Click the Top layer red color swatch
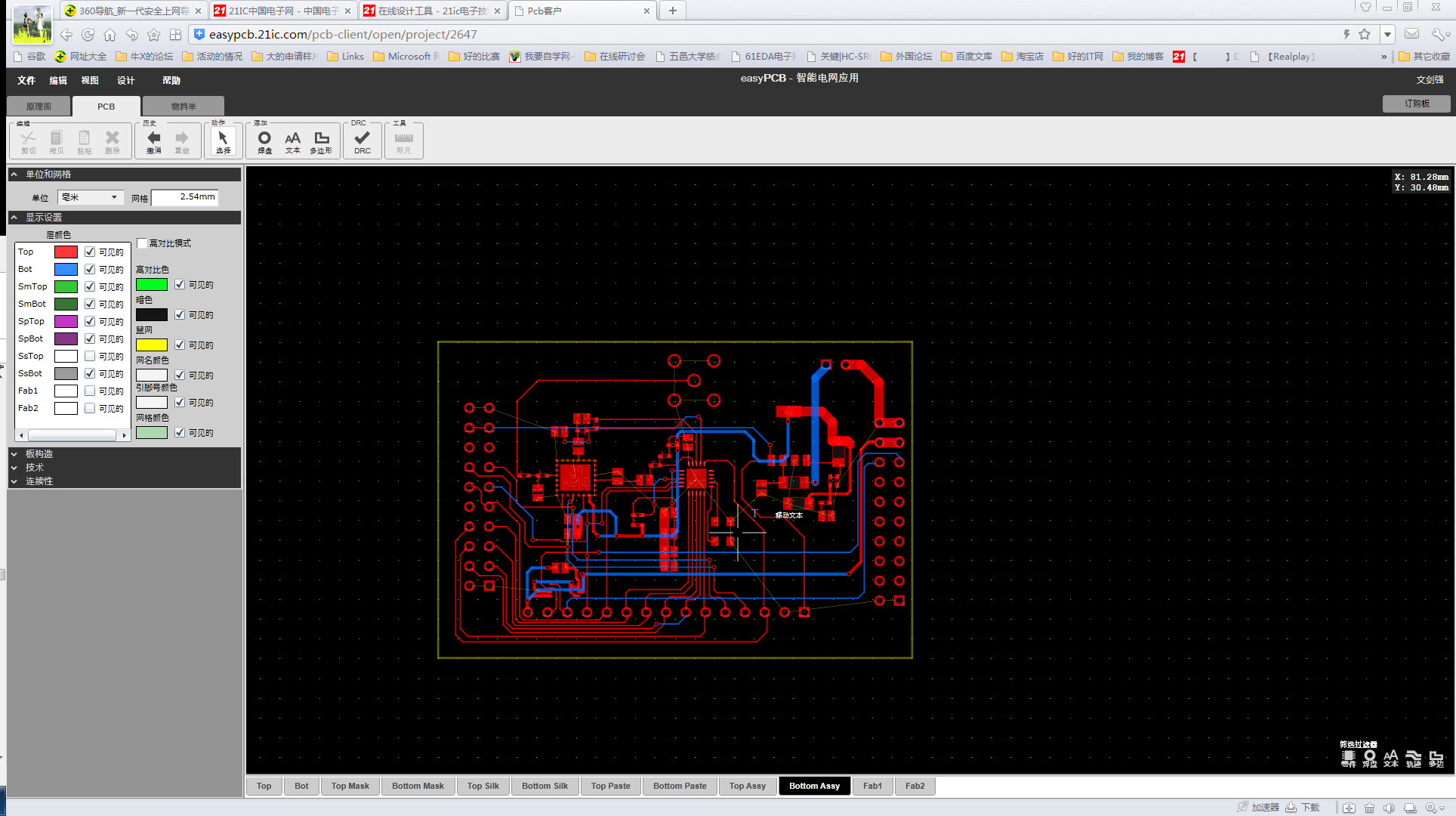The image size is (1456, 816). pyautogui.click(x=66, y=252)
